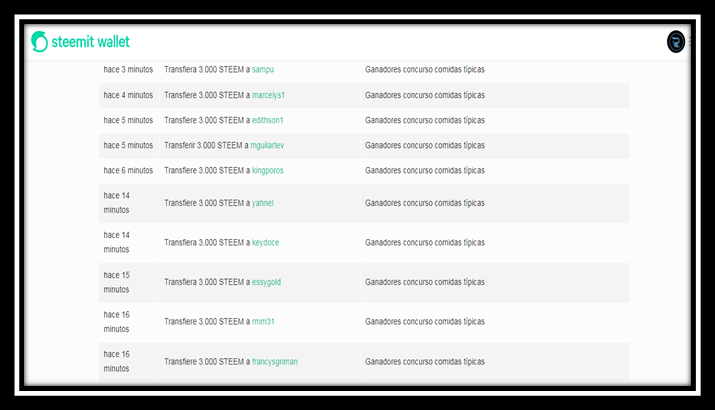Select 'Transfiera 3.000 STEEM a' in sampu row
The width and height of the screenshot is (715, 410).
coord(207,69)
